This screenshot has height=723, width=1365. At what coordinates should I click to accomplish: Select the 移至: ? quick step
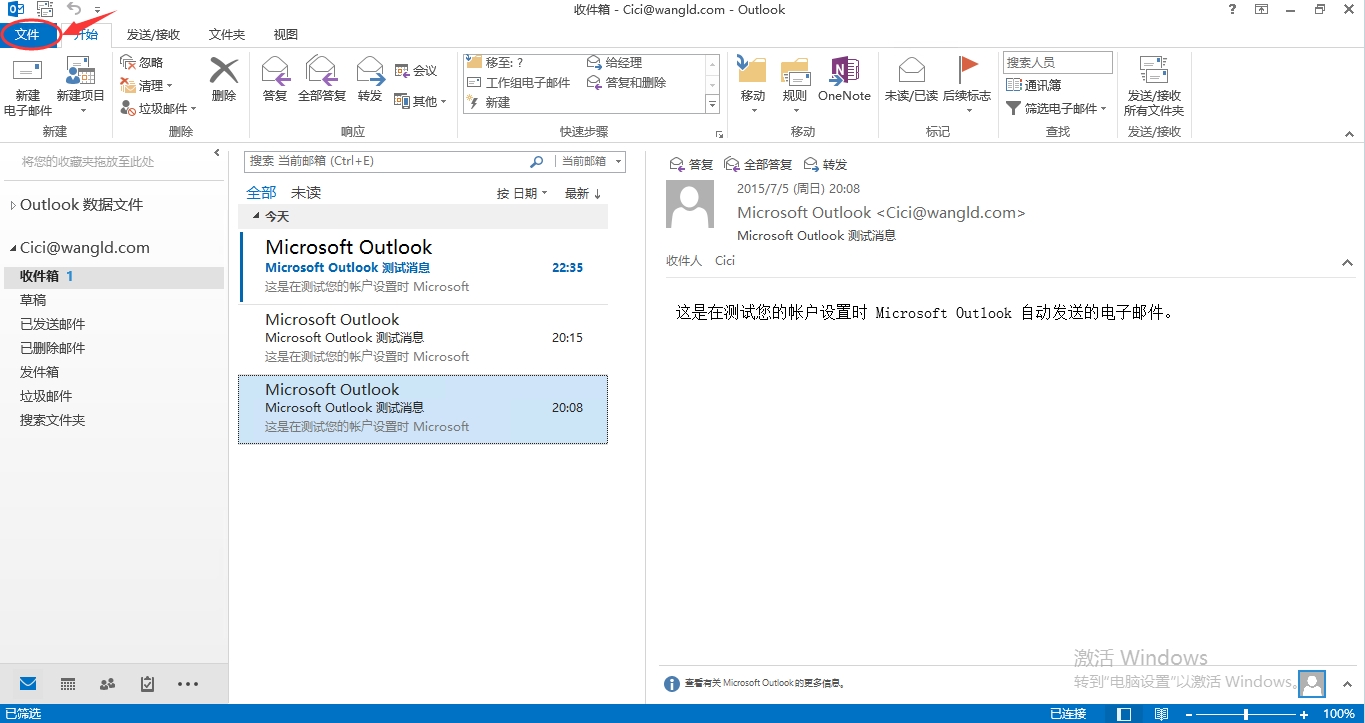coord(496,62)
